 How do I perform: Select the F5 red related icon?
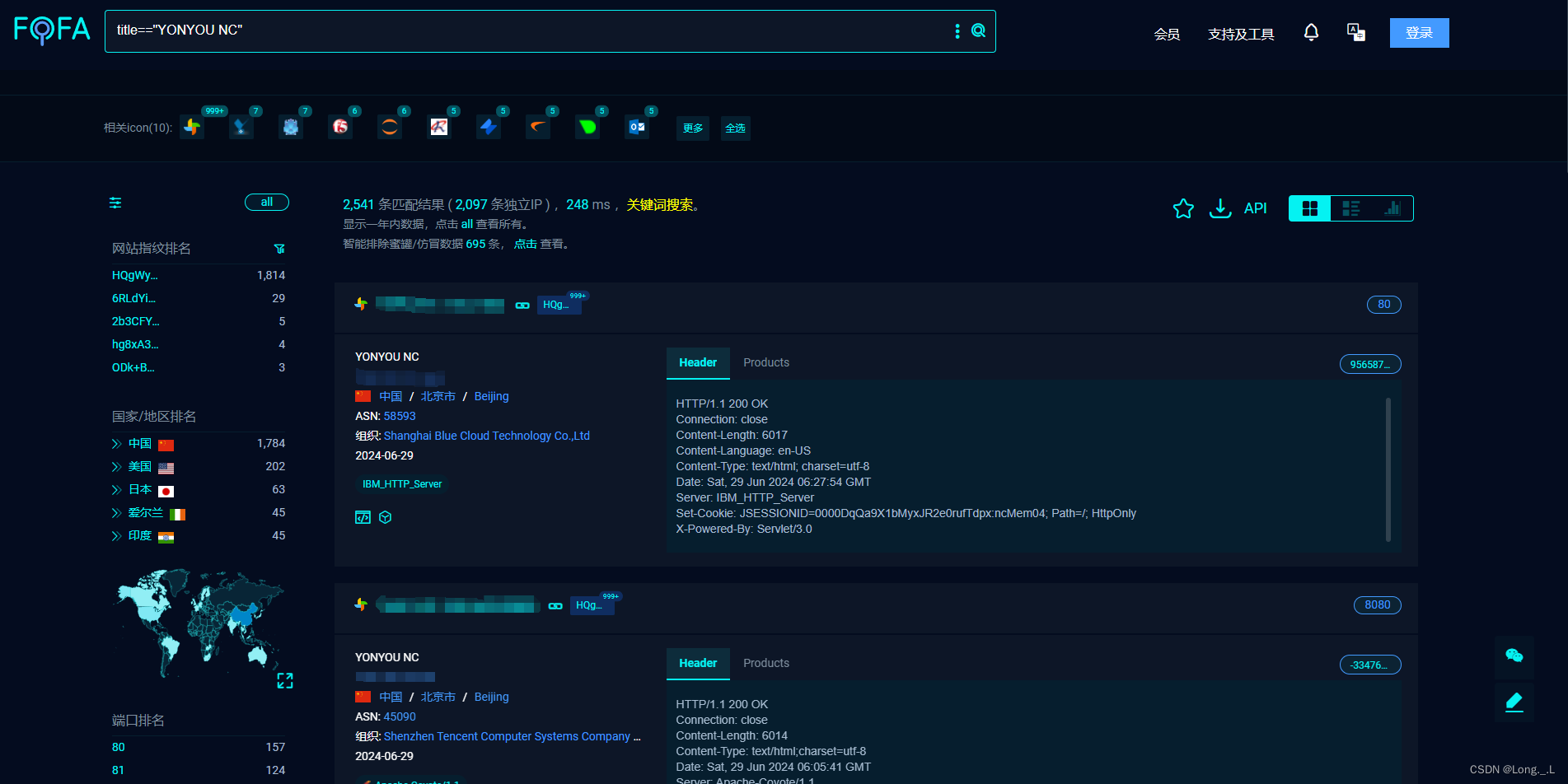tap(340, 127)
